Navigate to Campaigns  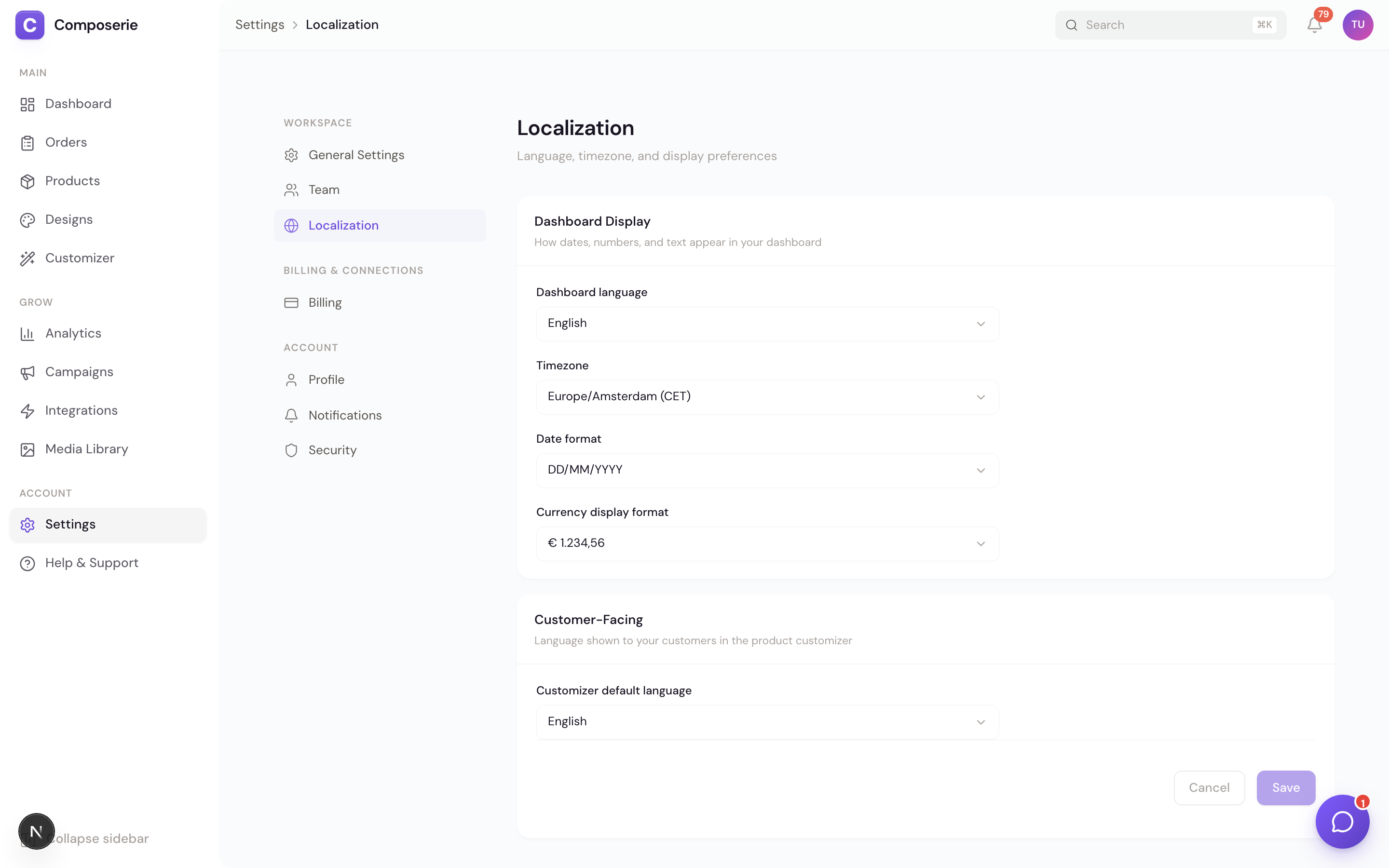108,372
